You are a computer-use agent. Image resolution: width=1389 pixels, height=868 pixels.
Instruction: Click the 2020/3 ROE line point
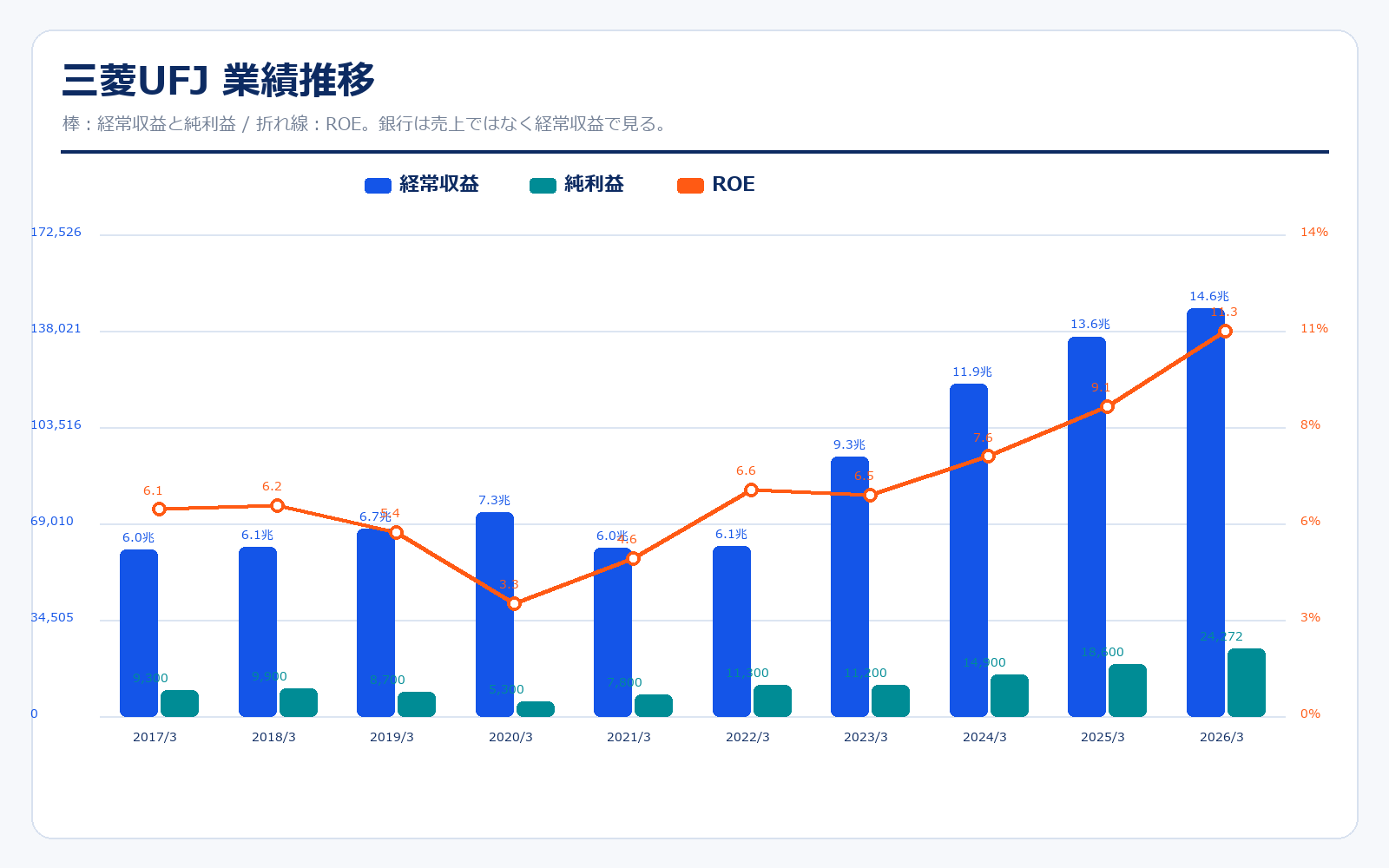(514, 603)
